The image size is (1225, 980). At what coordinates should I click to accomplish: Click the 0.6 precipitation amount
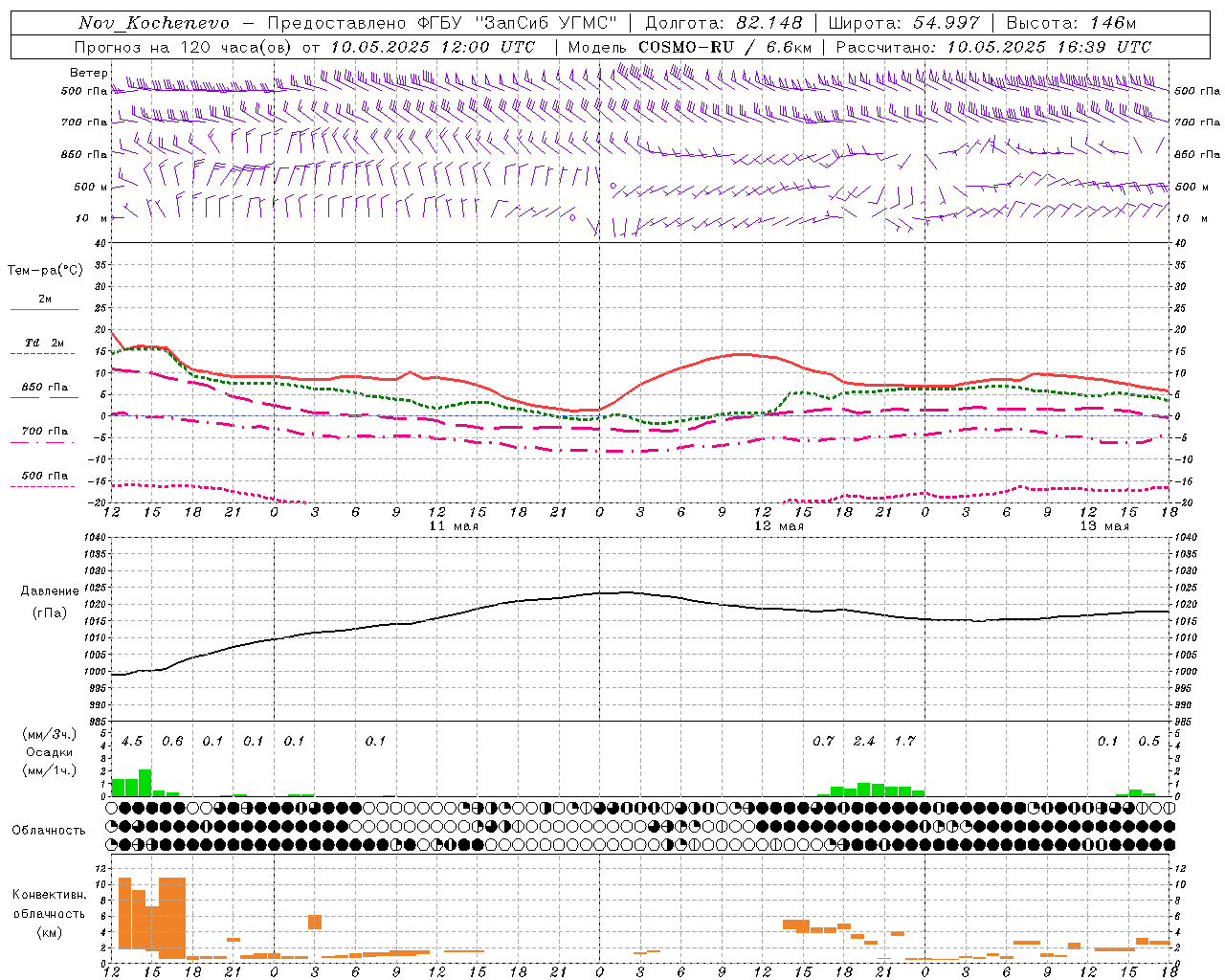pos(172,742)
